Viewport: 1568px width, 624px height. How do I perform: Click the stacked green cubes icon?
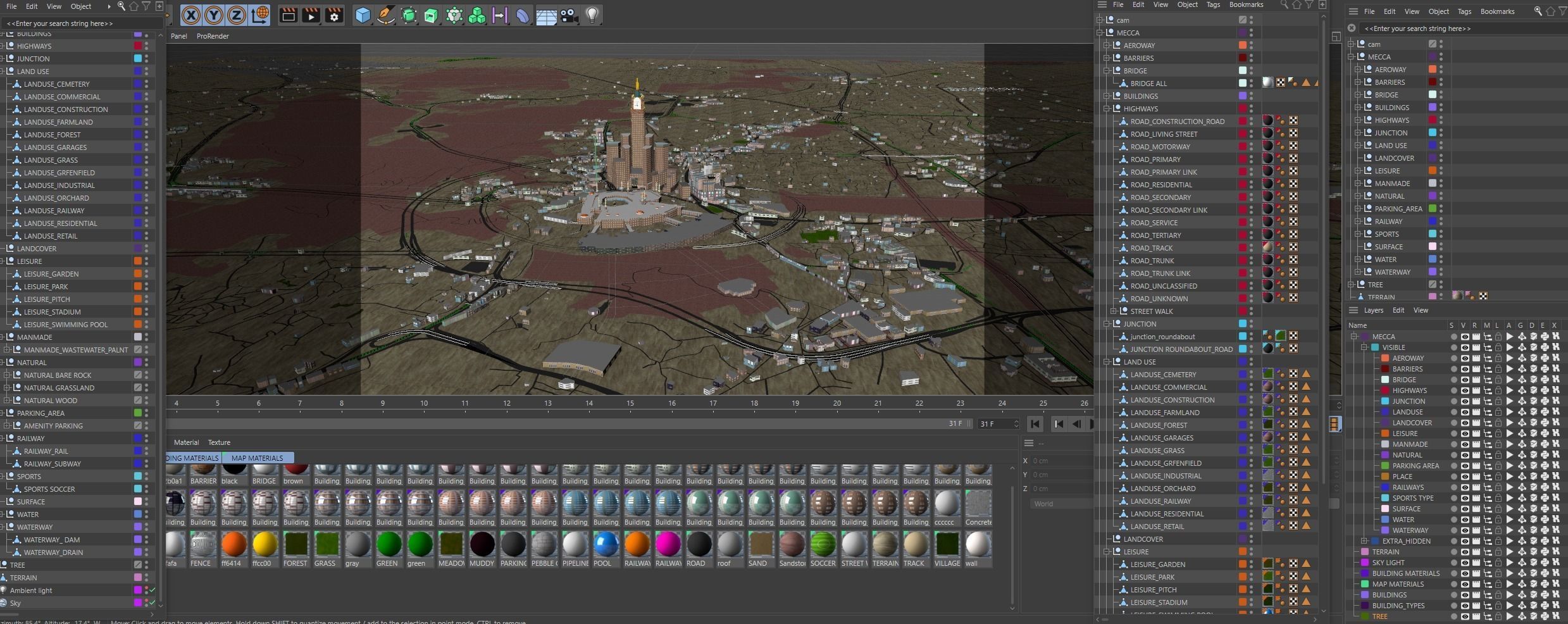tap(476, 15)
